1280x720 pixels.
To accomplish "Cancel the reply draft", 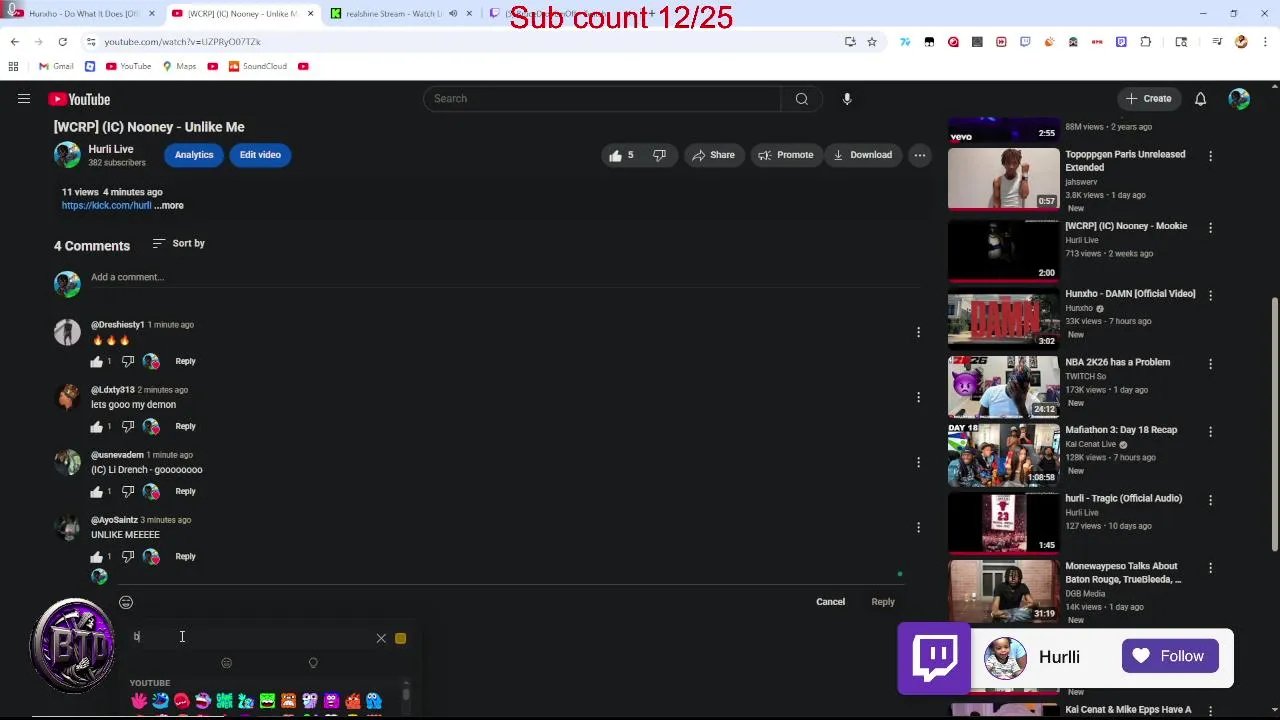I will point(830,602).
